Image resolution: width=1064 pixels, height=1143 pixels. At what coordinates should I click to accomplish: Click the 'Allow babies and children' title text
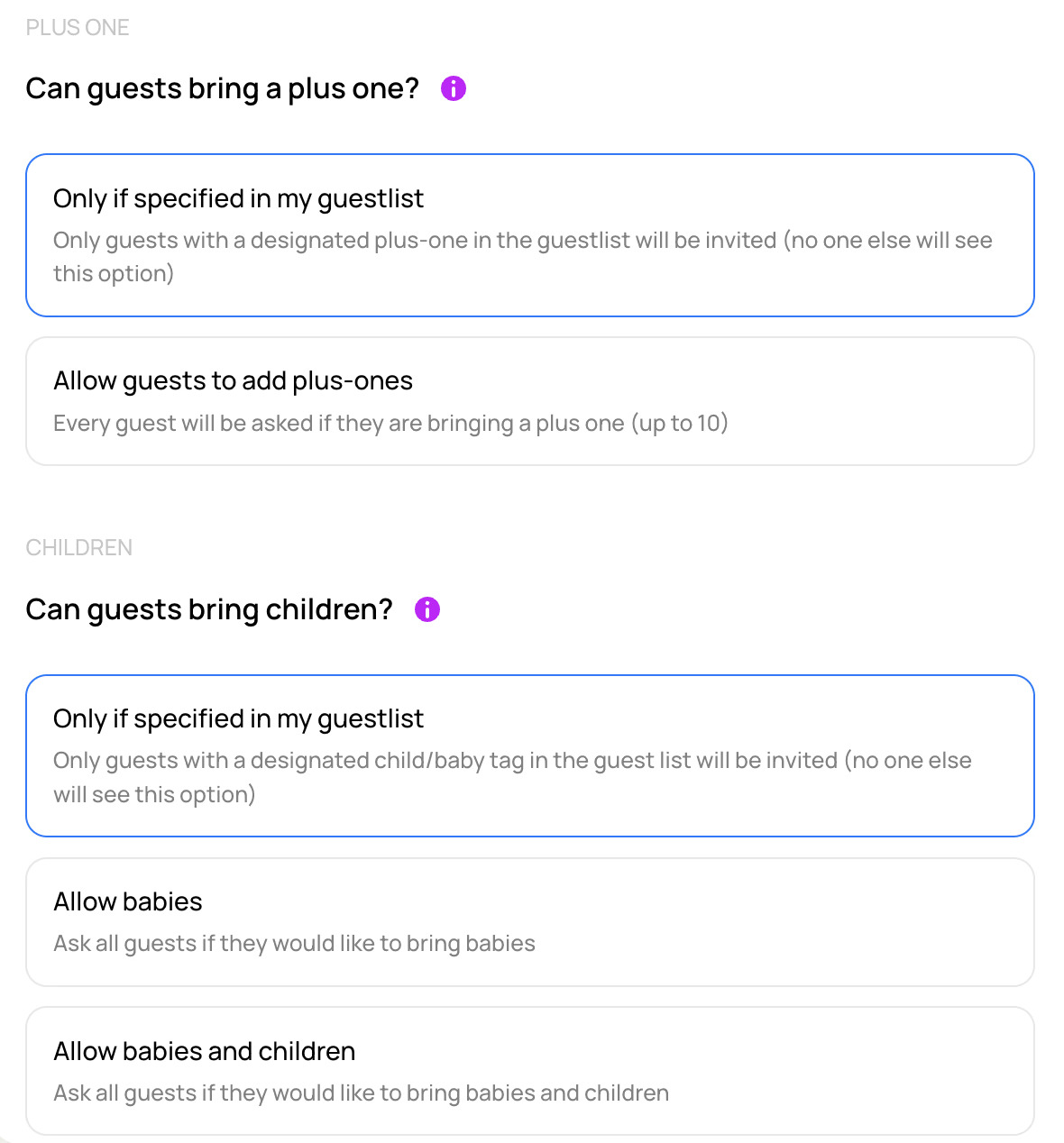click(205, 1051)
